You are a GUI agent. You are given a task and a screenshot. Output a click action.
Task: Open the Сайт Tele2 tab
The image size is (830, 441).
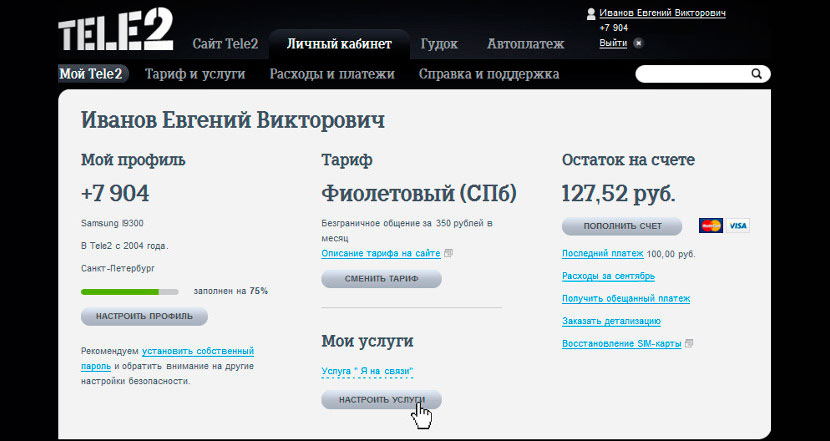tap(225, 44)
